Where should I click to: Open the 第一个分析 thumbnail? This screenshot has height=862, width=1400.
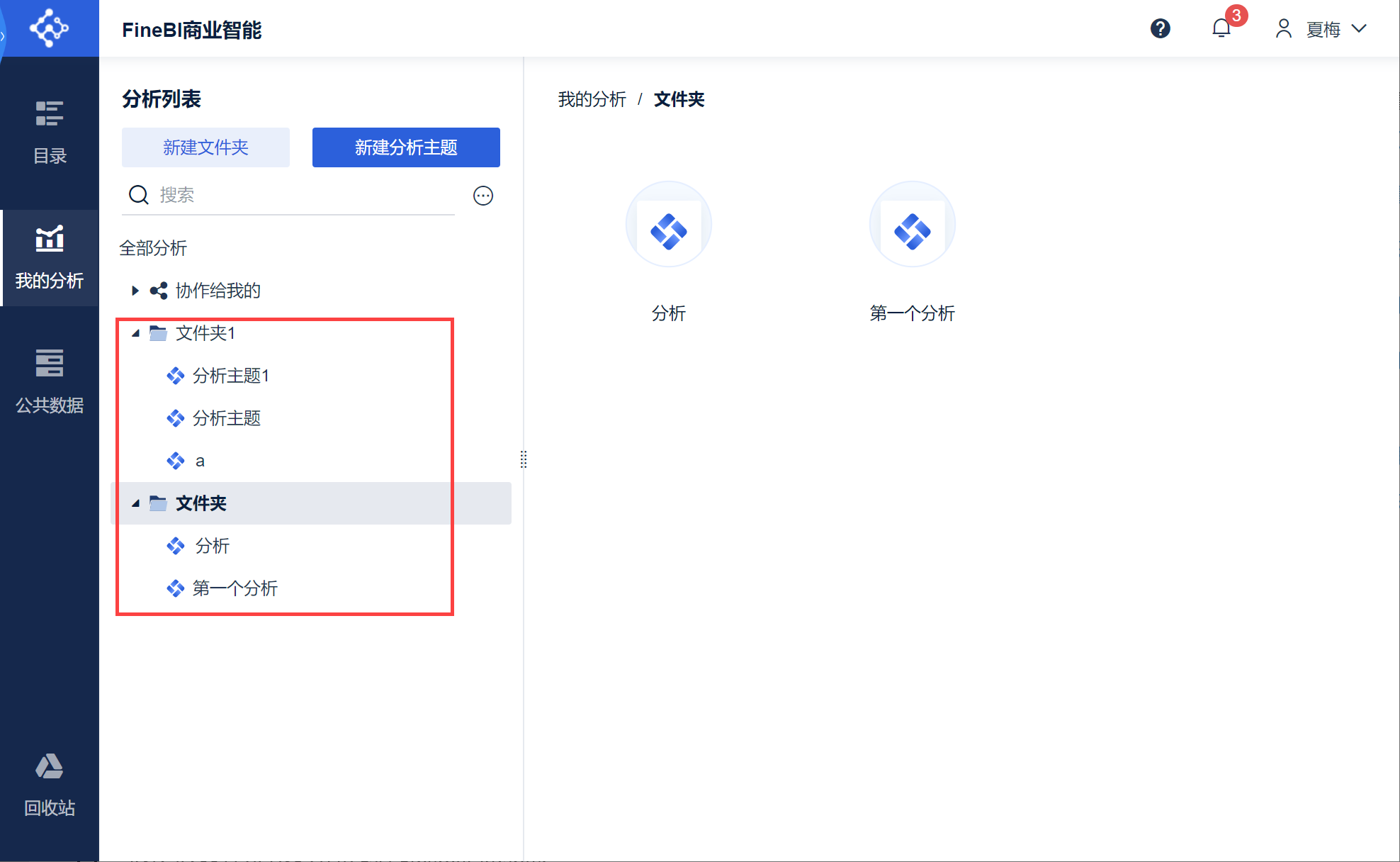click(x=912, y=225)
